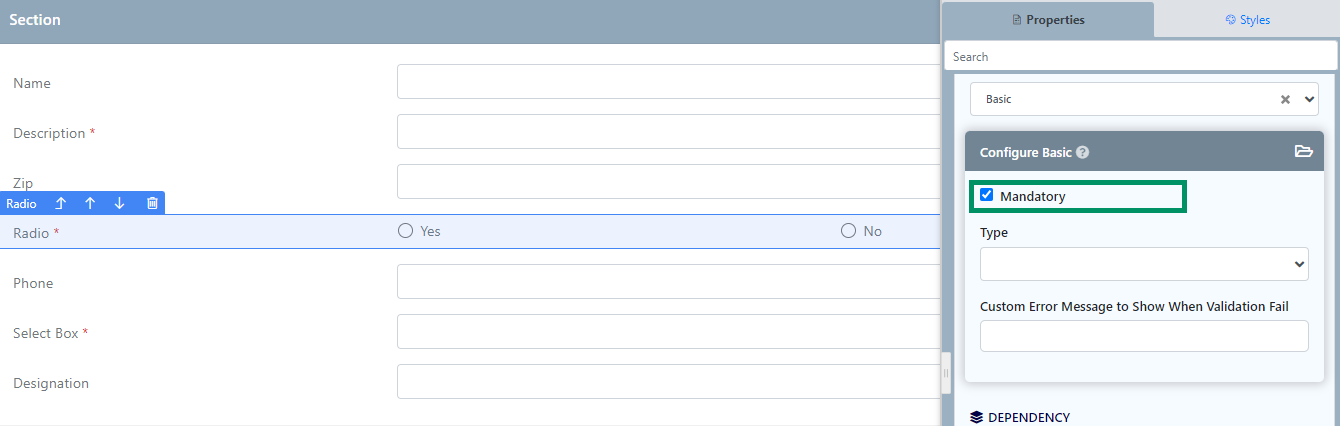Delete the Radio field with trash icon
The image size is (1340, 426).
tap(152, 203)
